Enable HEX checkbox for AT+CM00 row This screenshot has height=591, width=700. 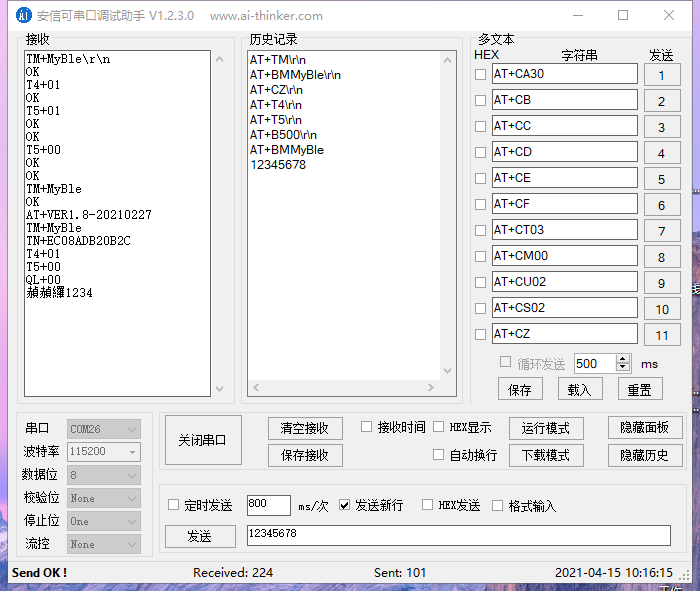(480, 256)
